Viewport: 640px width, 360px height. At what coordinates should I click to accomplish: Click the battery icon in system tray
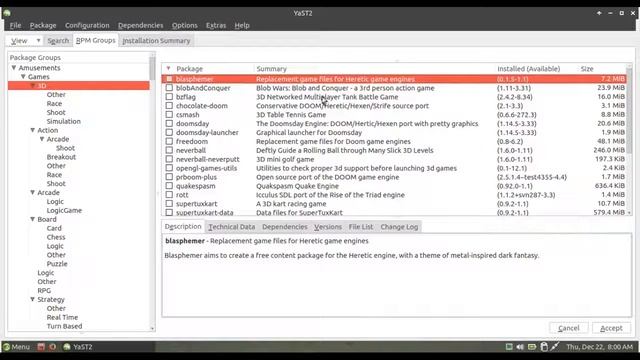(531, 347)
